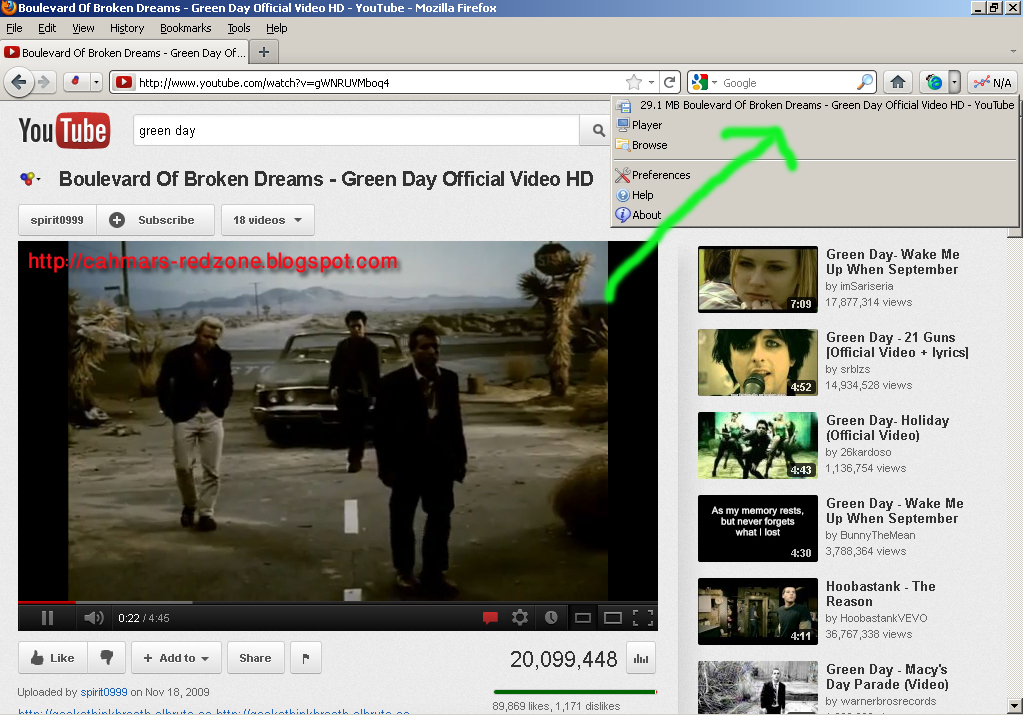This screenshot has width=1023, height=716.
Task: Bookmark page with the star icon
Action: pyautogui.click(x=634, y=82)
